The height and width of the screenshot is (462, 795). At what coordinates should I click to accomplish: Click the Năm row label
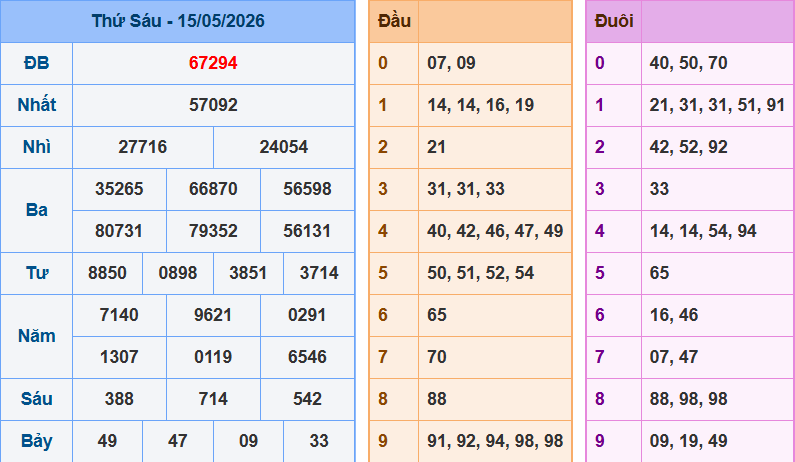tap(37, 336)
